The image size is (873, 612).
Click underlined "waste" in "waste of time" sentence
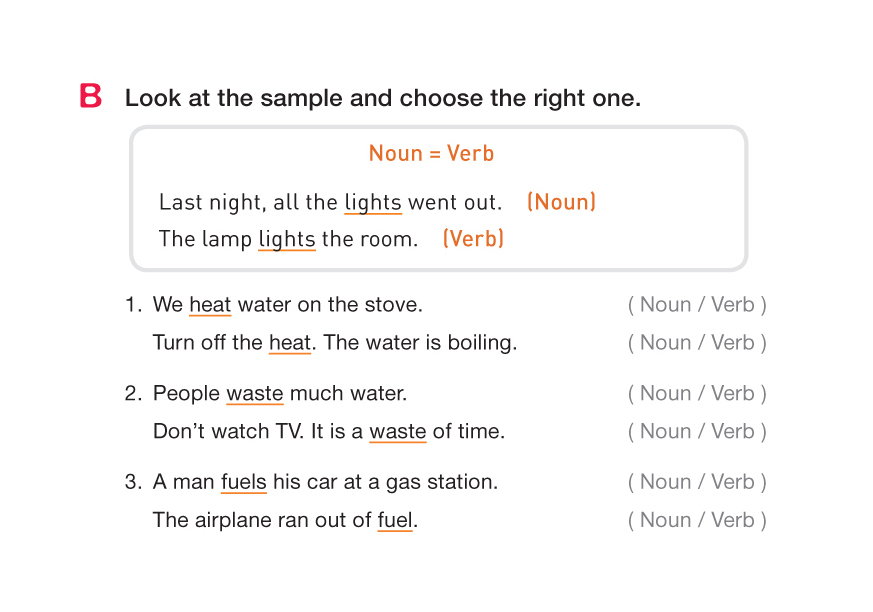click(398, 432)
